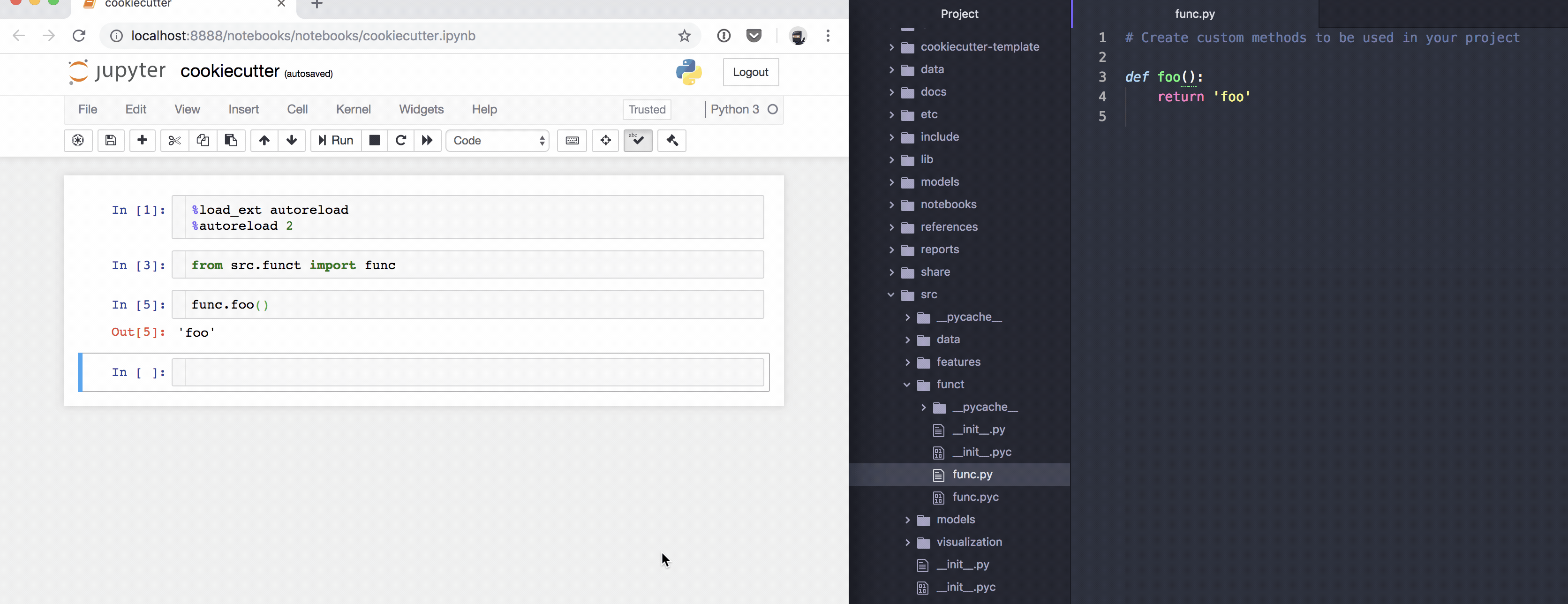Bookmark page with the star icon

coord(684,36)
